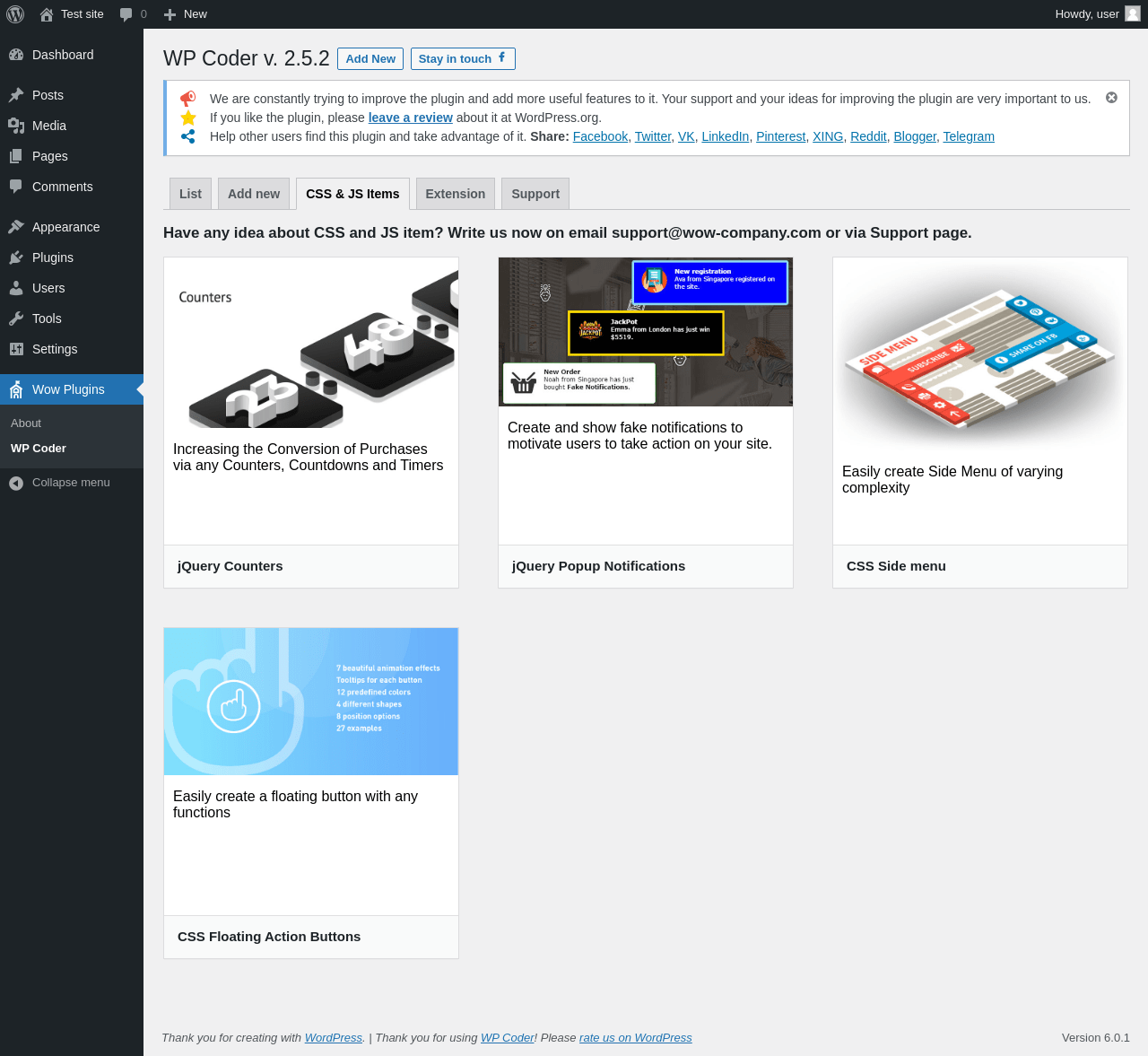Select the CSS & JS Items tab
The image size is (1148, 1056).
tap(352, 194)
